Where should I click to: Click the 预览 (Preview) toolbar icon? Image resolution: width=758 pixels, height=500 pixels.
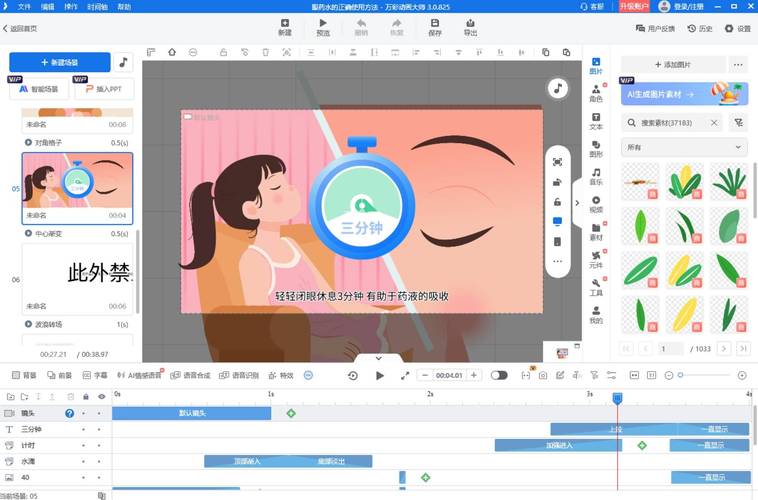coord(323,27)
